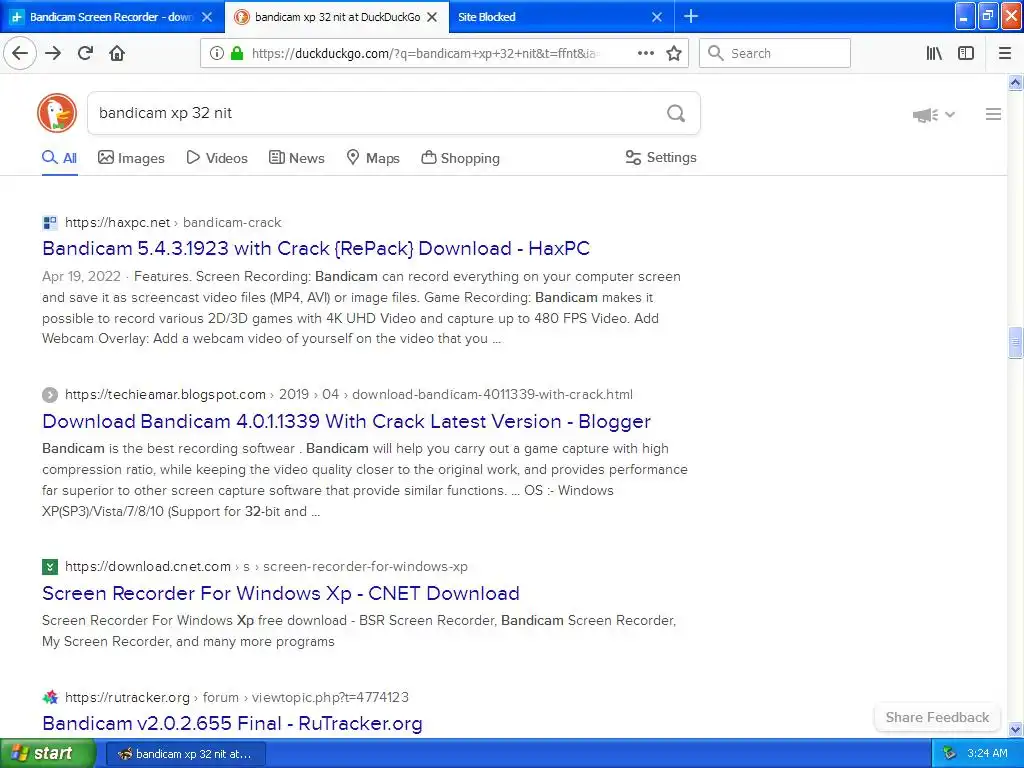Click the page scrollbar down arrow
This screenshot has height=768, width=1024.
pyautogui.click(x=1015, y=729)
